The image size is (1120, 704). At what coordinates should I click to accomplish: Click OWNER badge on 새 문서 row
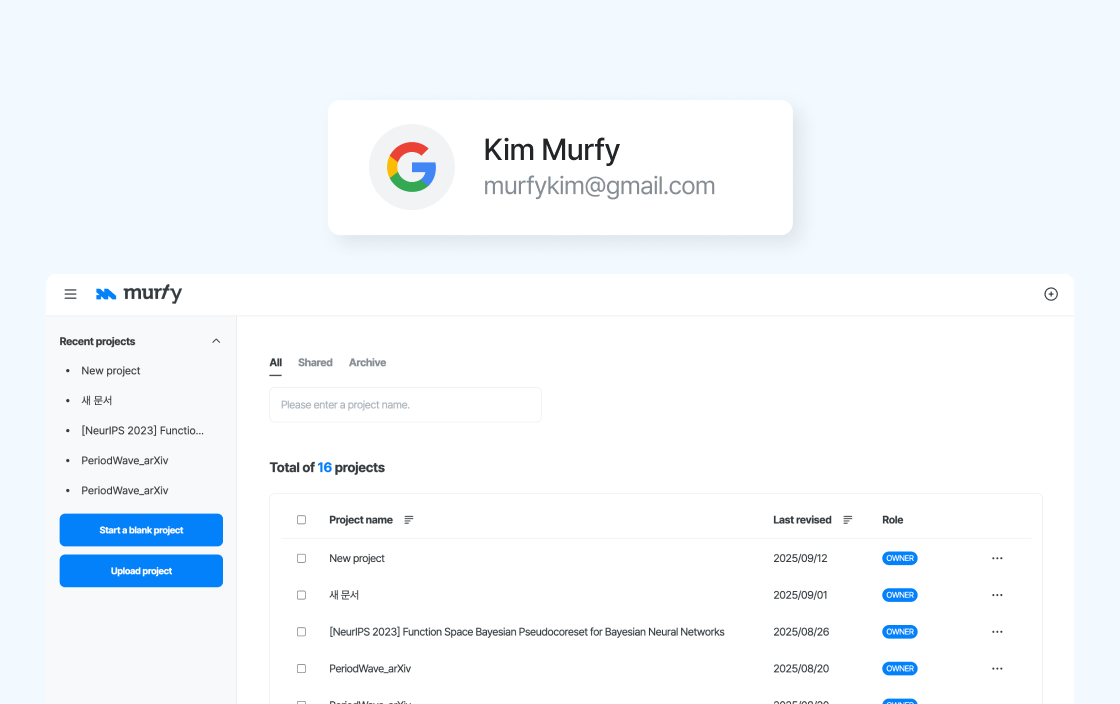[899, 595]
